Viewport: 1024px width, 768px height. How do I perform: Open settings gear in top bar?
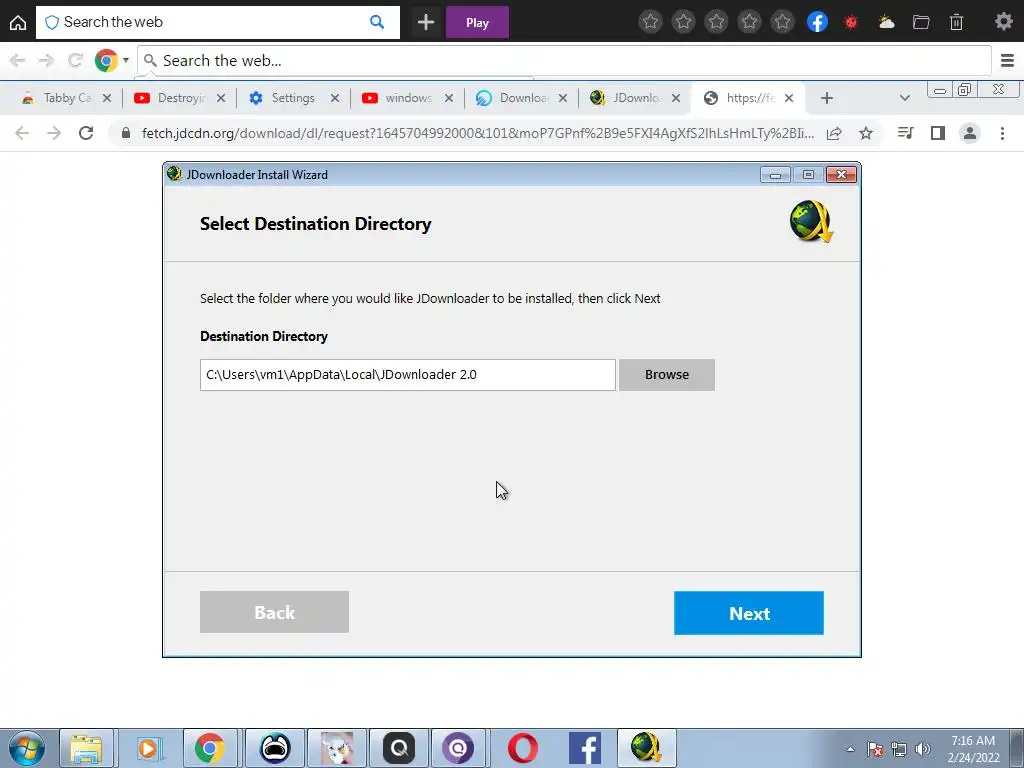click(x=1004, y=22)
